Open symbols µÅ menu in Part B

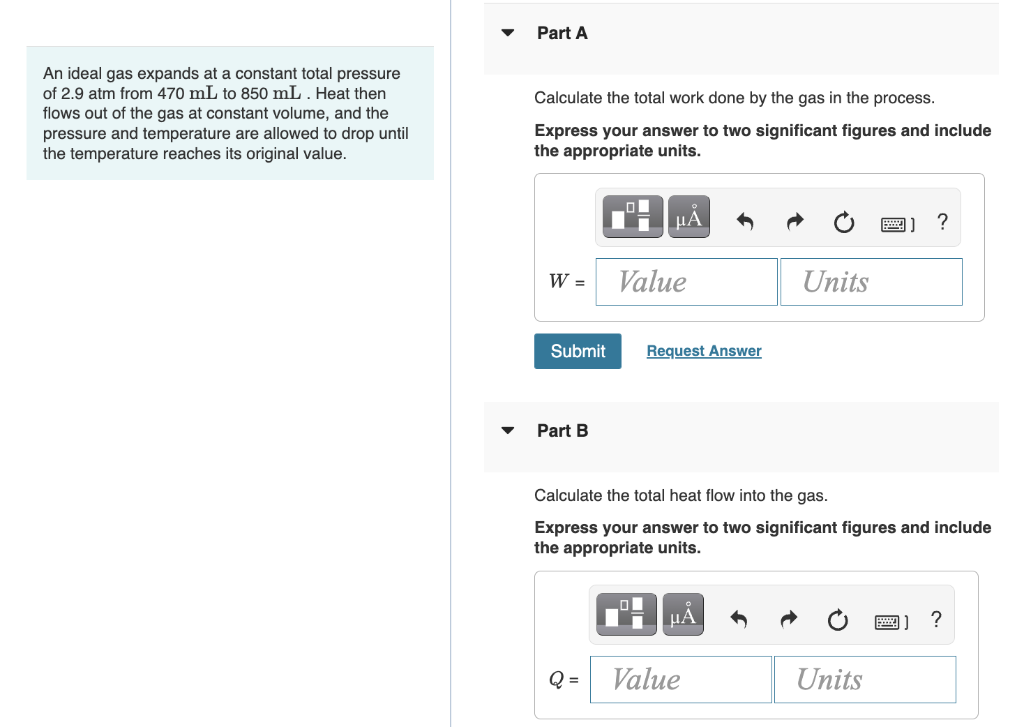683,614
